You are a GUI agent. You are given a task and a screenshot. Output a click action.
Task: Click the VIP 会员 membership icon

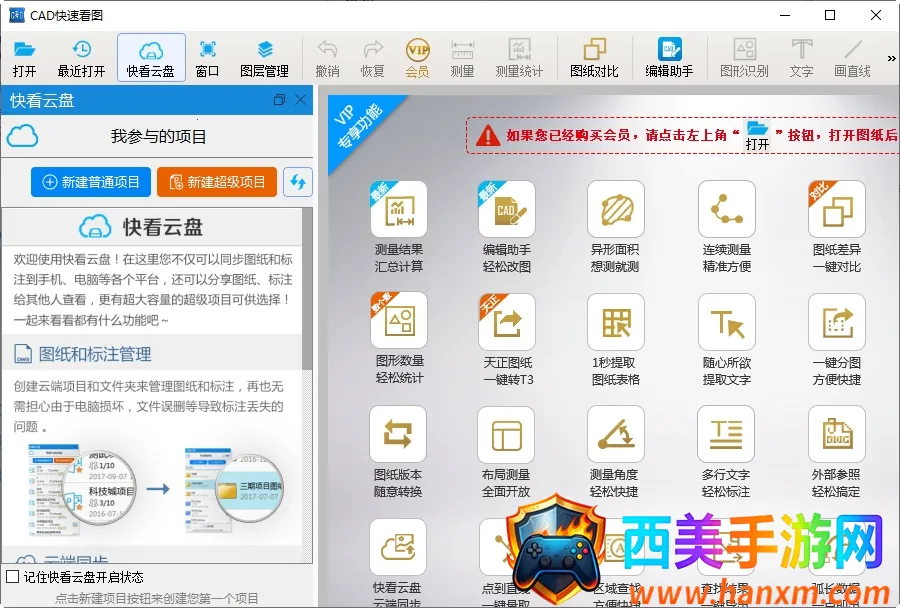pos(417,58)
